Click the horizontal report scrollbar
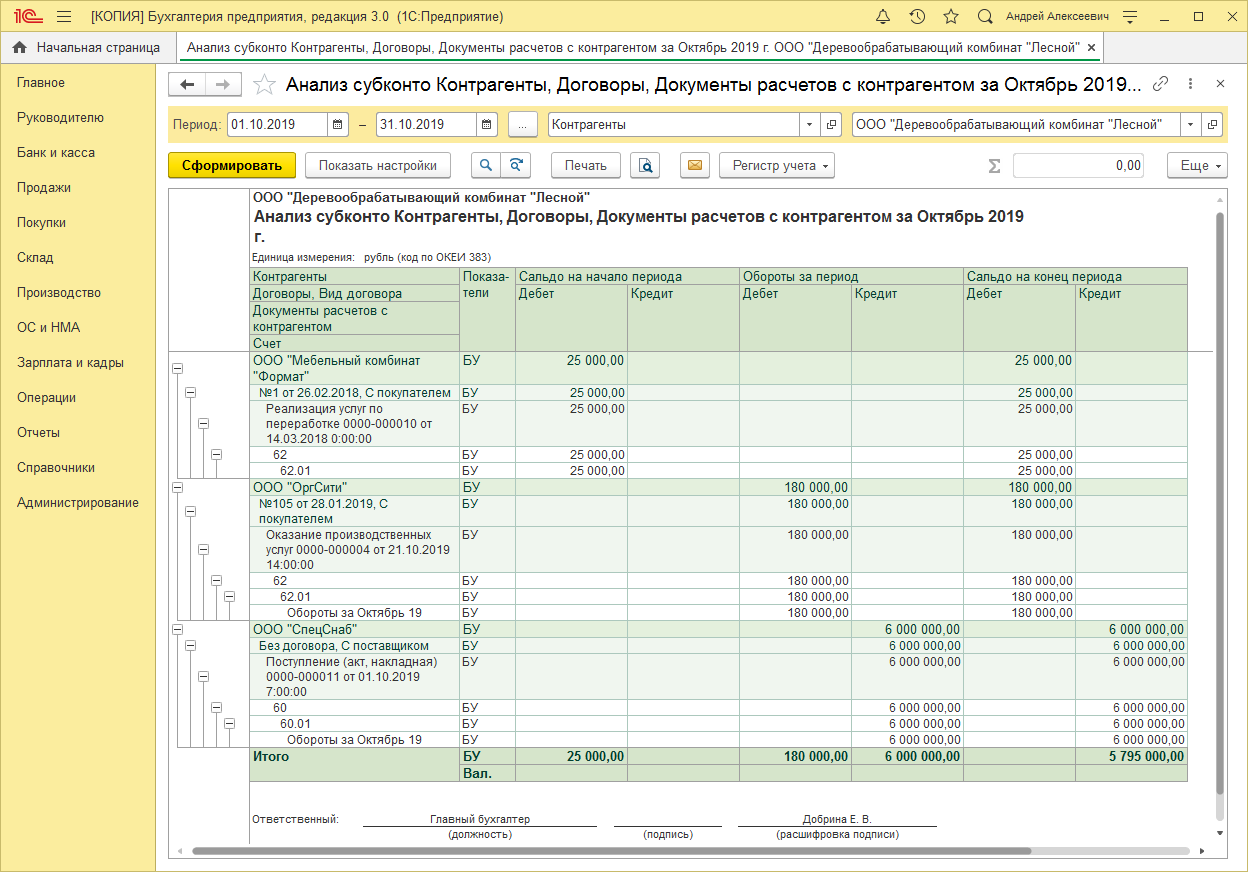 click(610, 851)
